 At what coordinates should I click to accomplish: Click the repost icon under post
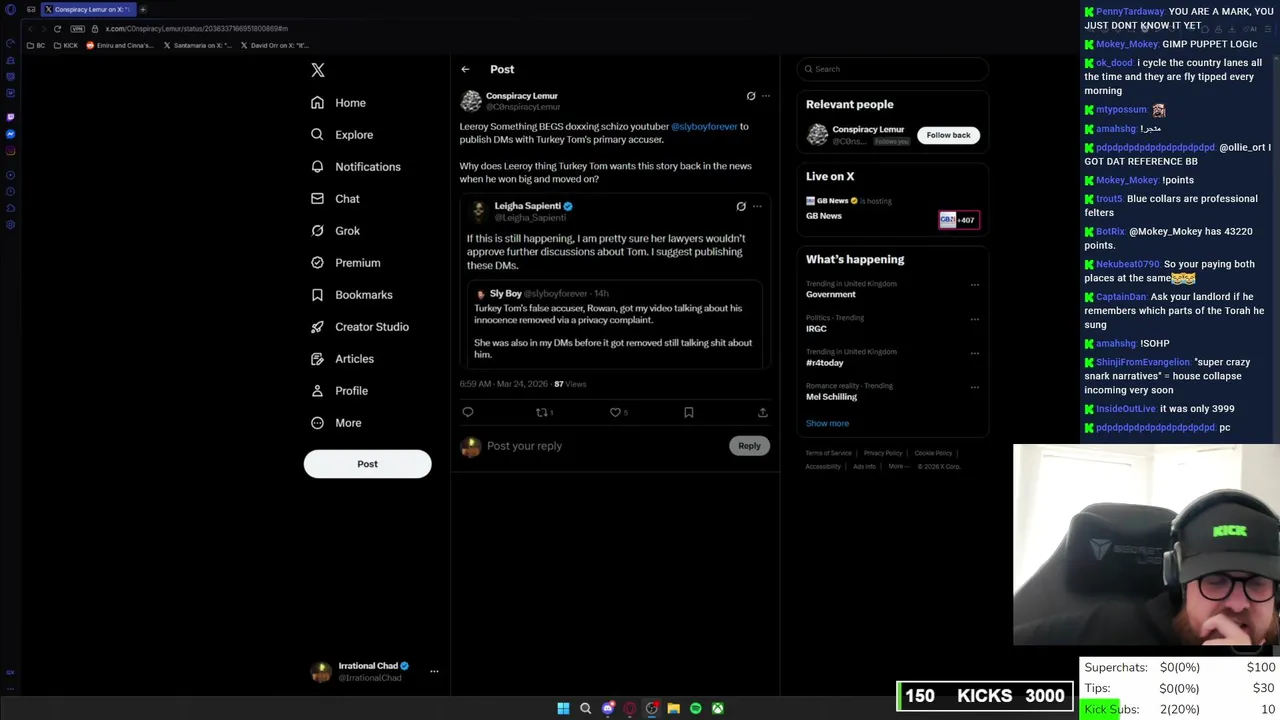pos(541,412)
